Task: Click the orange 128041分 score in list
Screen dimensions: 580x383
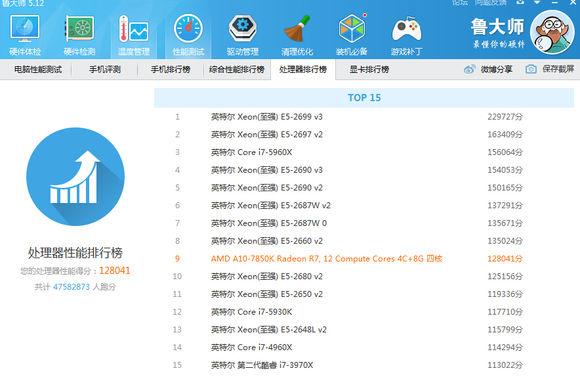Action: click(505, 259)
